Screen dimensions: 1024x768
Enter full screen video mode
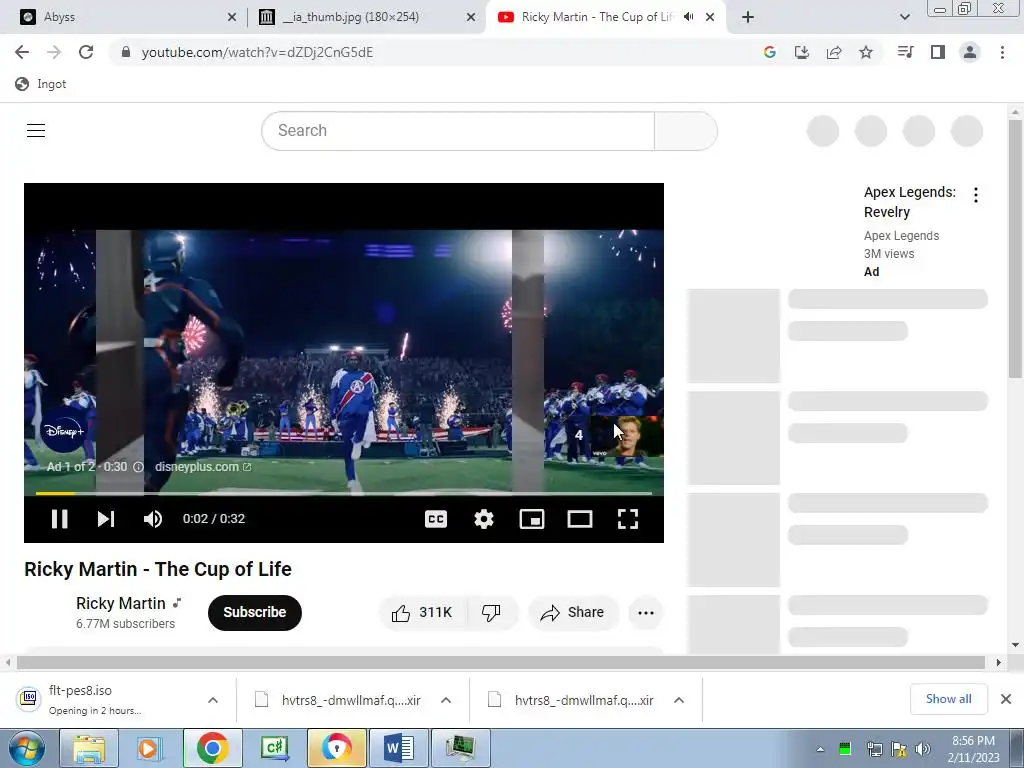[x=628, y=519]
